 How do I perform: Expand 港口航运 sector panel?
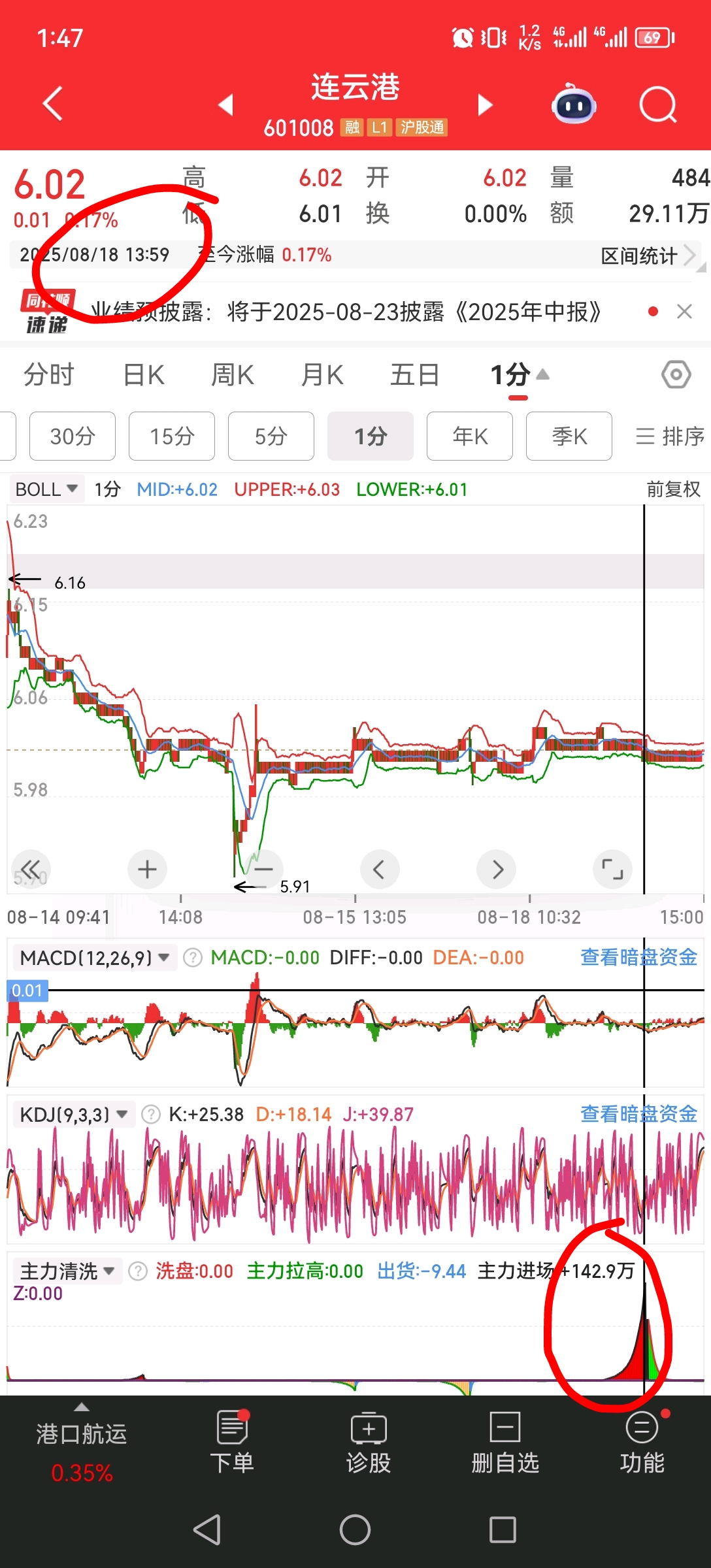click(82, 1443)
